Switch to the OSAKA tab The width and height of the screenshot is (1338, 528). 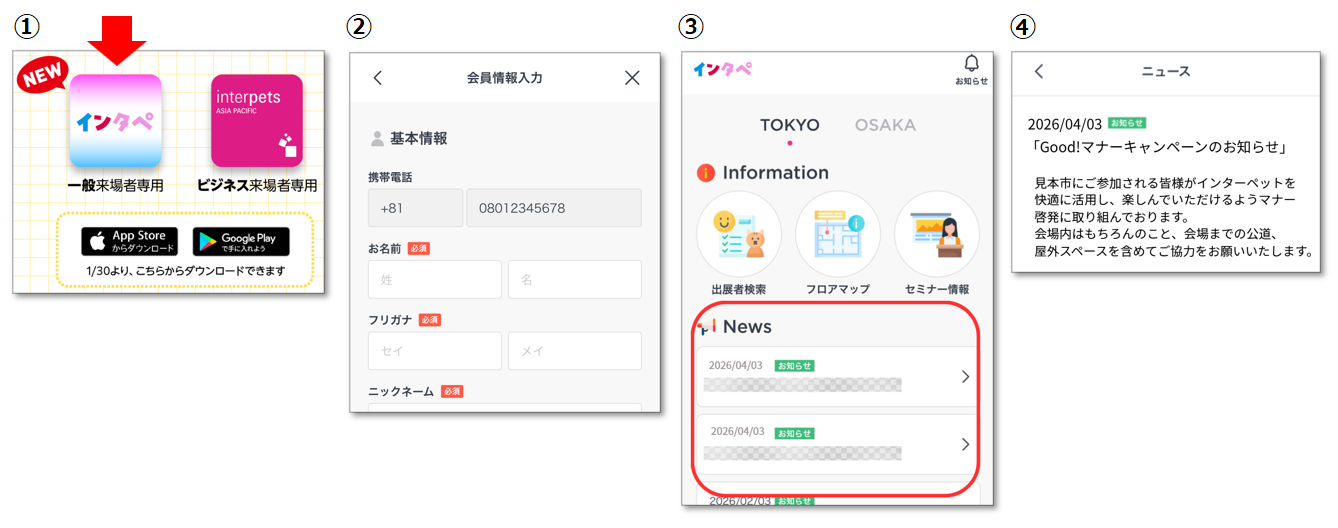pyautogui.click(x=885, y=125)
